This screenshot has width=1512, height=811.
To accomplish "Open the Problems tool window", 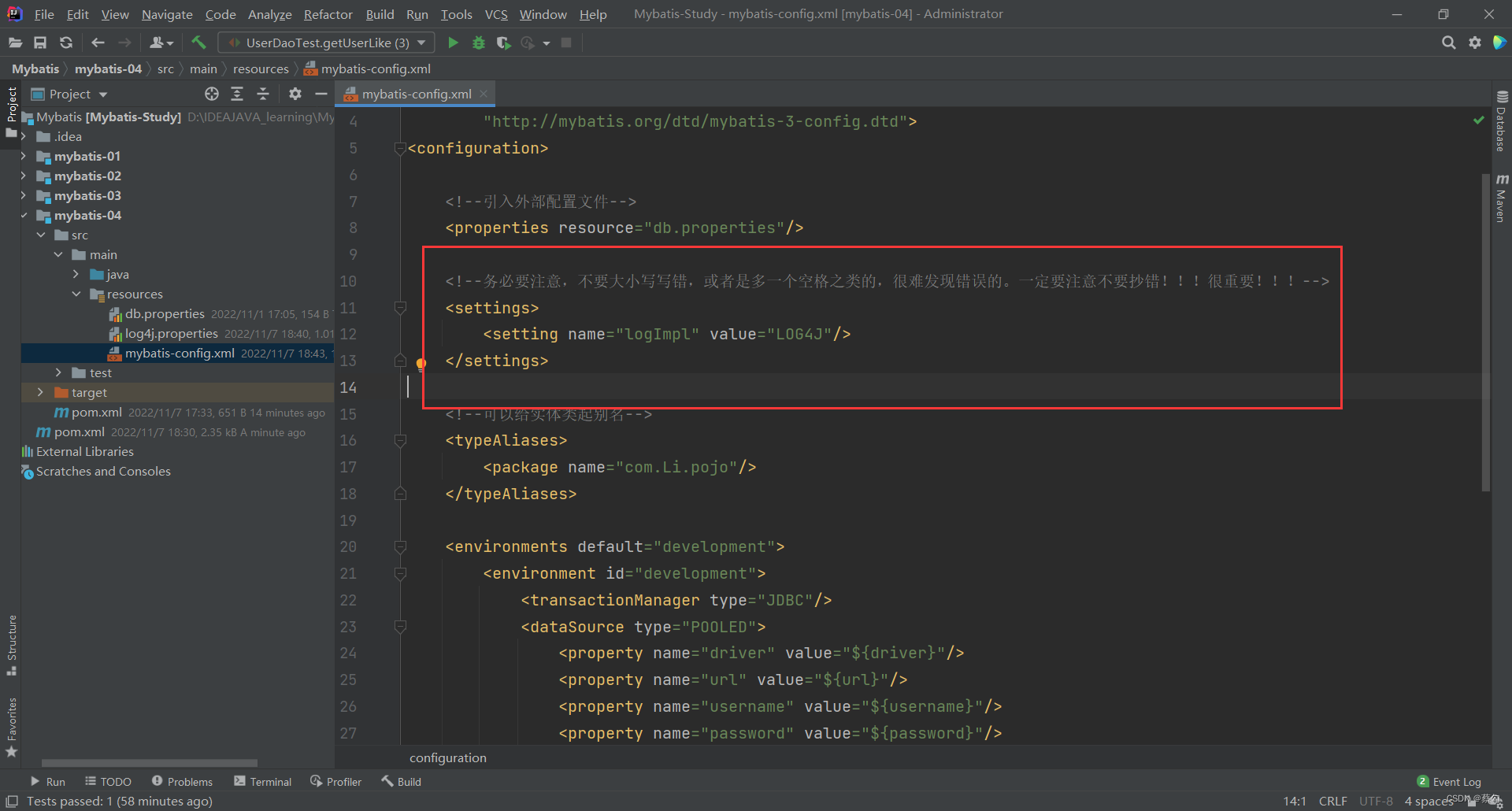I will point(182,782).
